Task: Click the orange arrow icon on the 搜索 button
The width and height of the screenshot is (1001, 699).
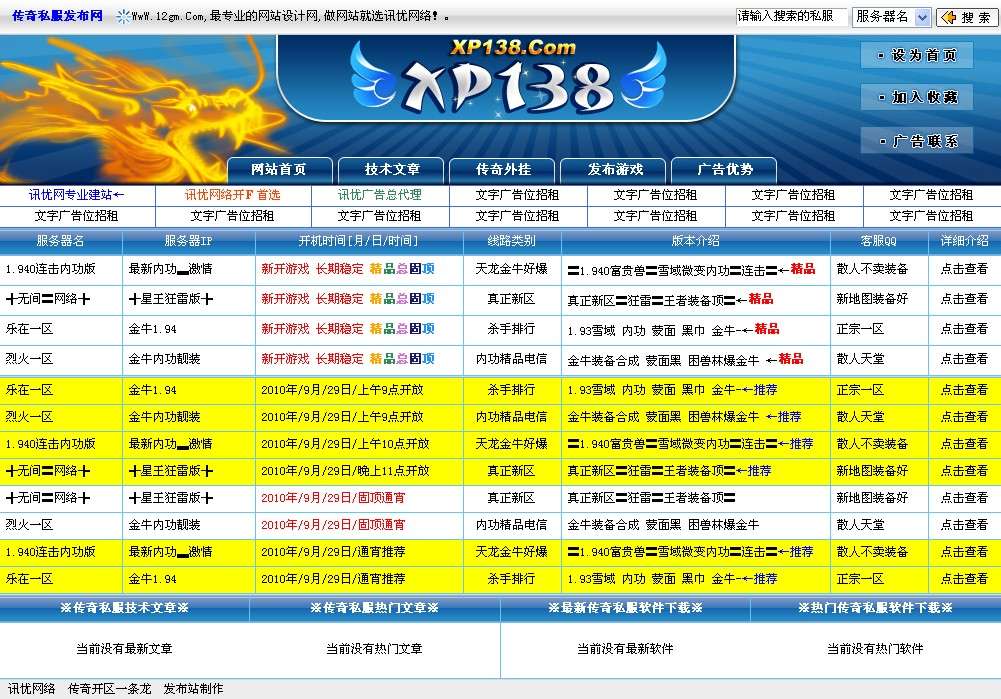Action: pos(949,16)
